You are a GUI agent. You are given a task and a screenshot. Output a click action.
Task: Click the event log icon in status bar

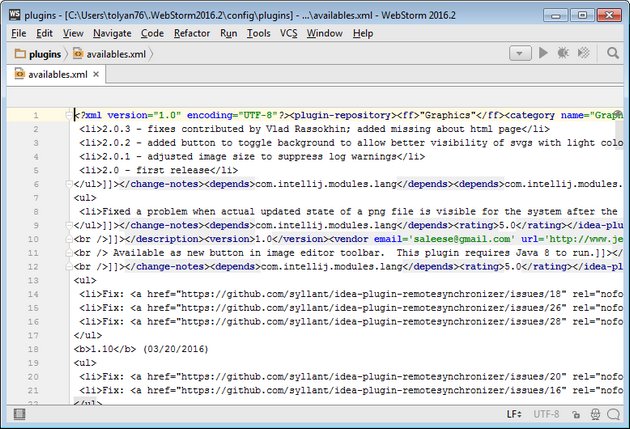(x=614, y=413)
